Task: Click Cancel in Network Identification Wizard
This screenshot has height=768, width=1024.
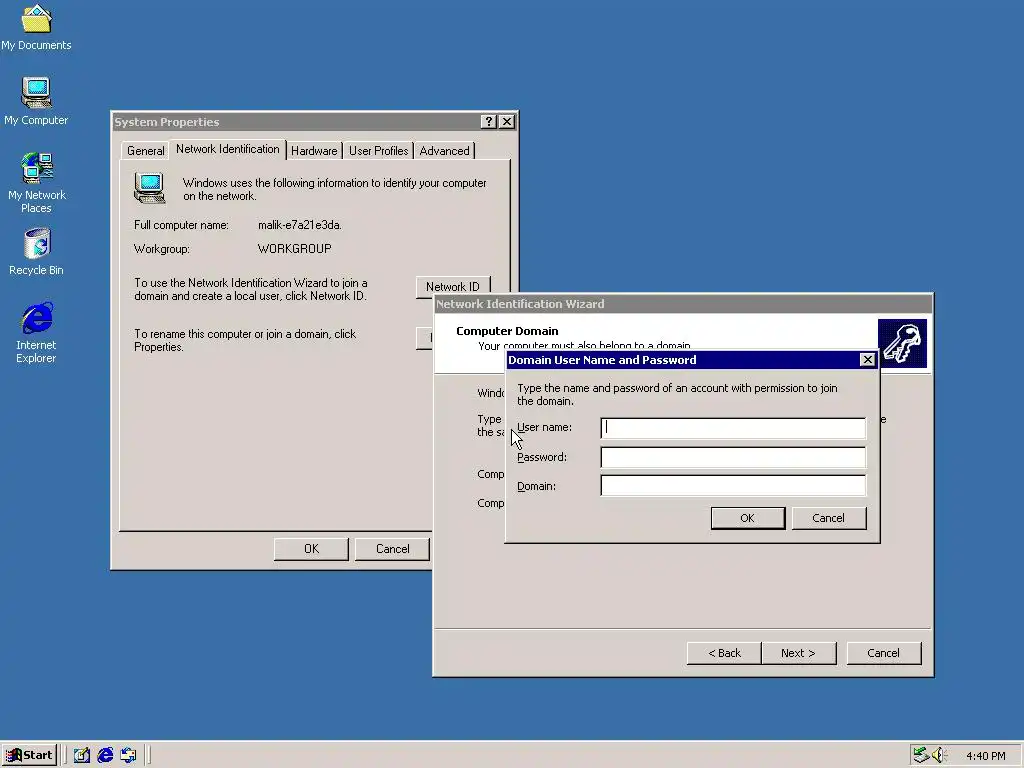Action: coord(884,653)
